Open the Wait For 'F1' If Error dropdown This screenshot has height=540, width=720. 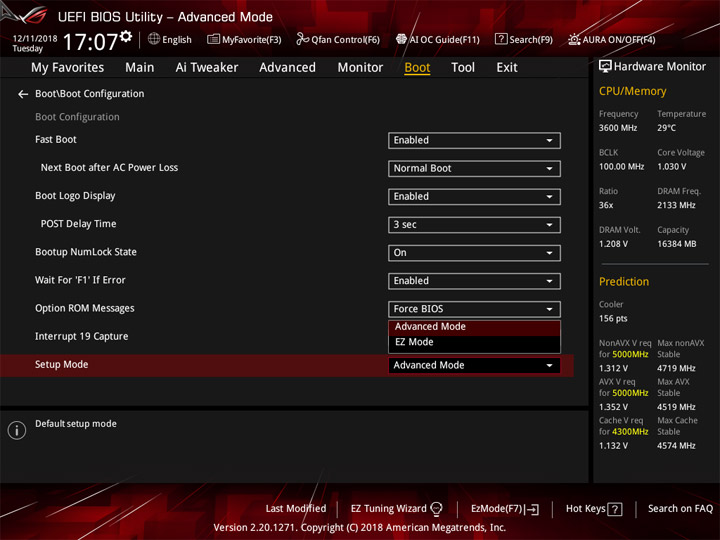click(x=474, y=281)
